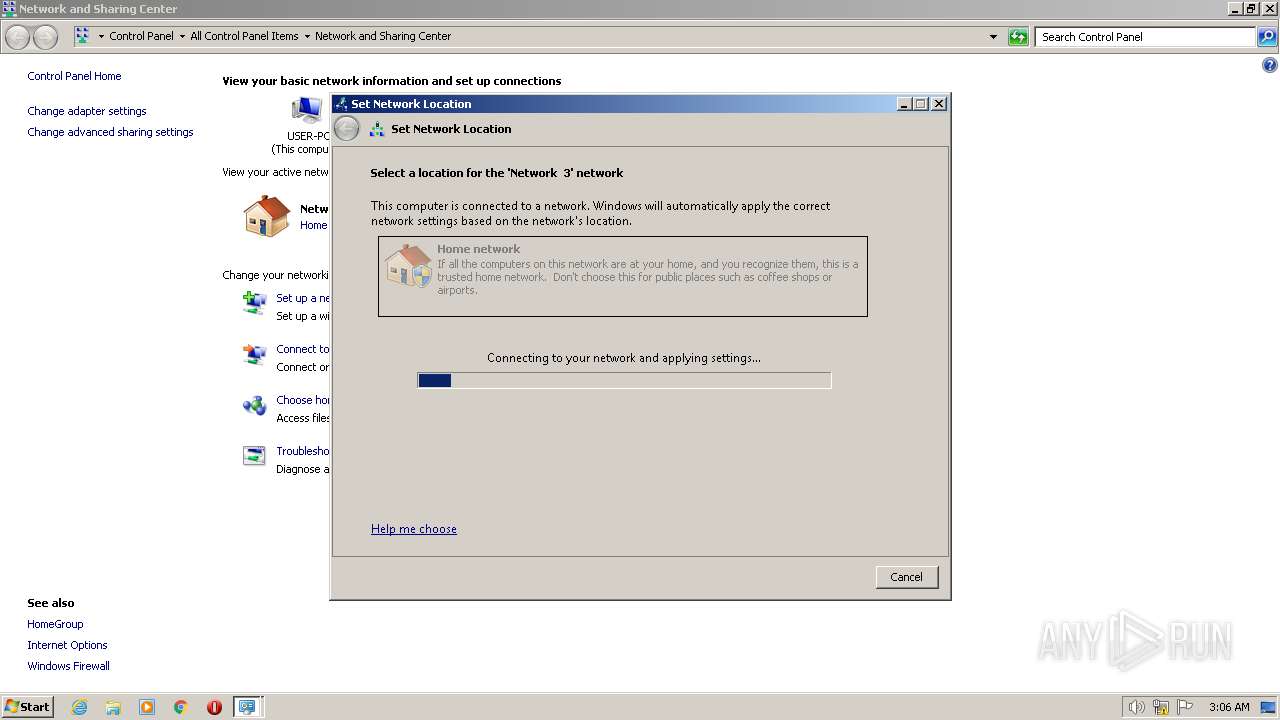
Task: Open the 'Connect to' link
Action: (303, 349)
